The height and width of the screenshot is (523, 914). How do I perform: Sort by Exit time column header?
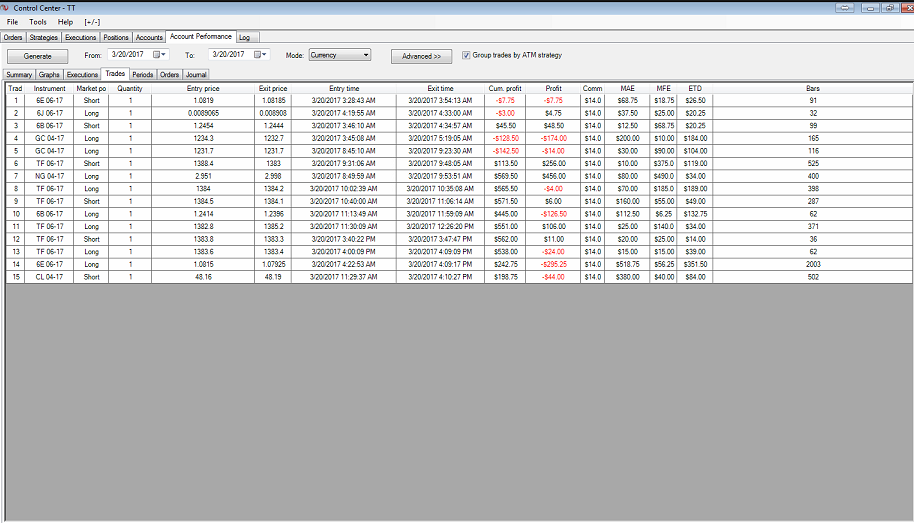tap(440, 89)
